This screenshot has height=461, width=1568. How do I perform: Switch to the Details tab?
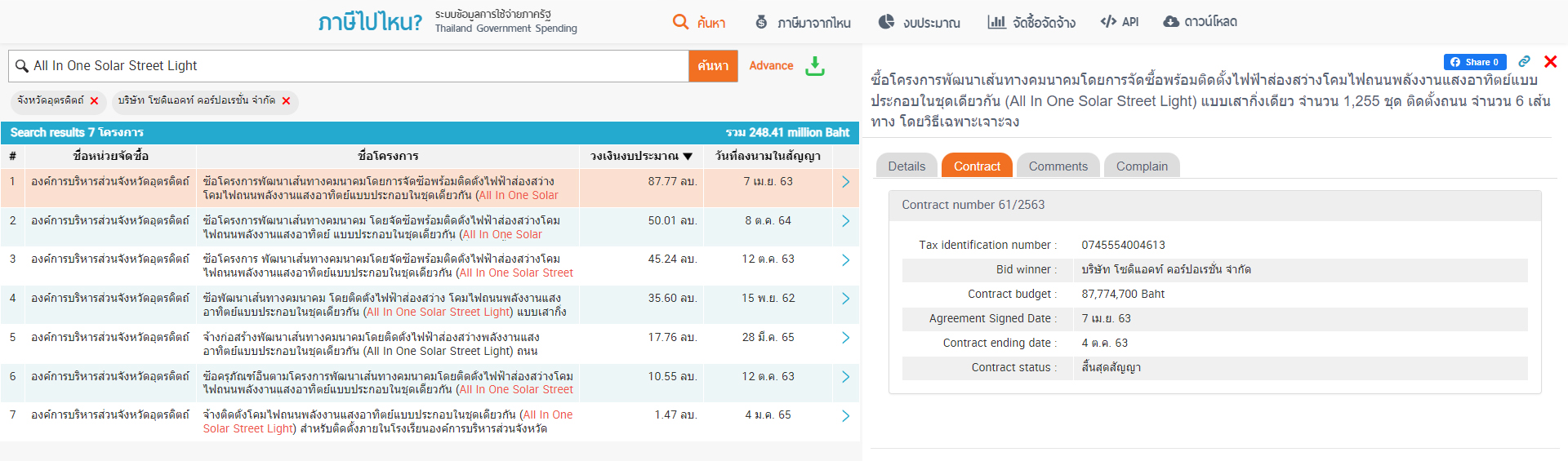tap(906, 166)
